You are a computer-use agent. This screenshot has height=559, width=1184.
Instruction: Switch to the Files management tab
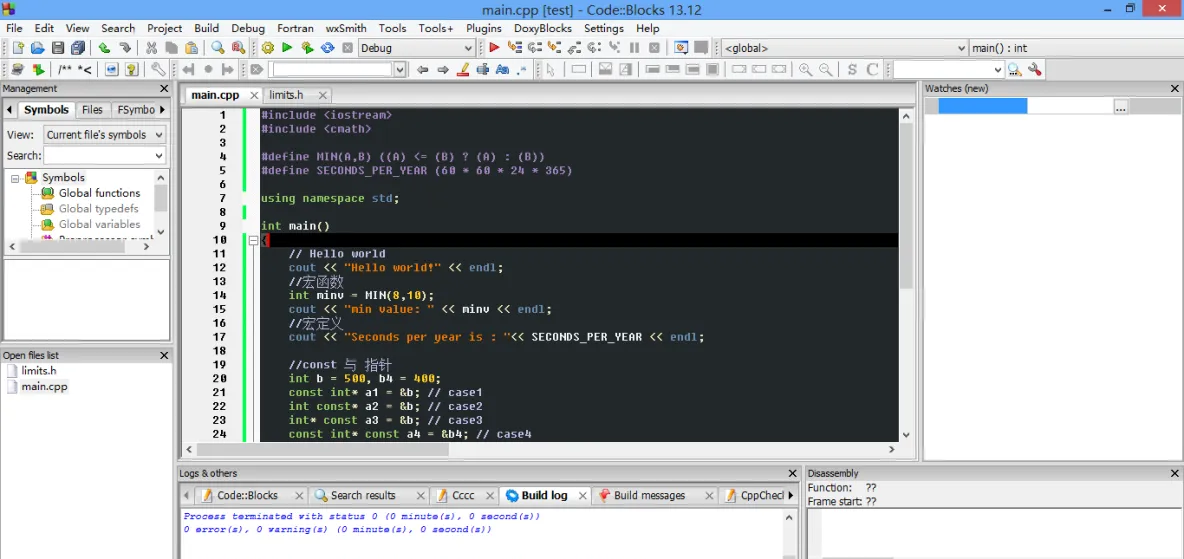click(x=92, y=110)
